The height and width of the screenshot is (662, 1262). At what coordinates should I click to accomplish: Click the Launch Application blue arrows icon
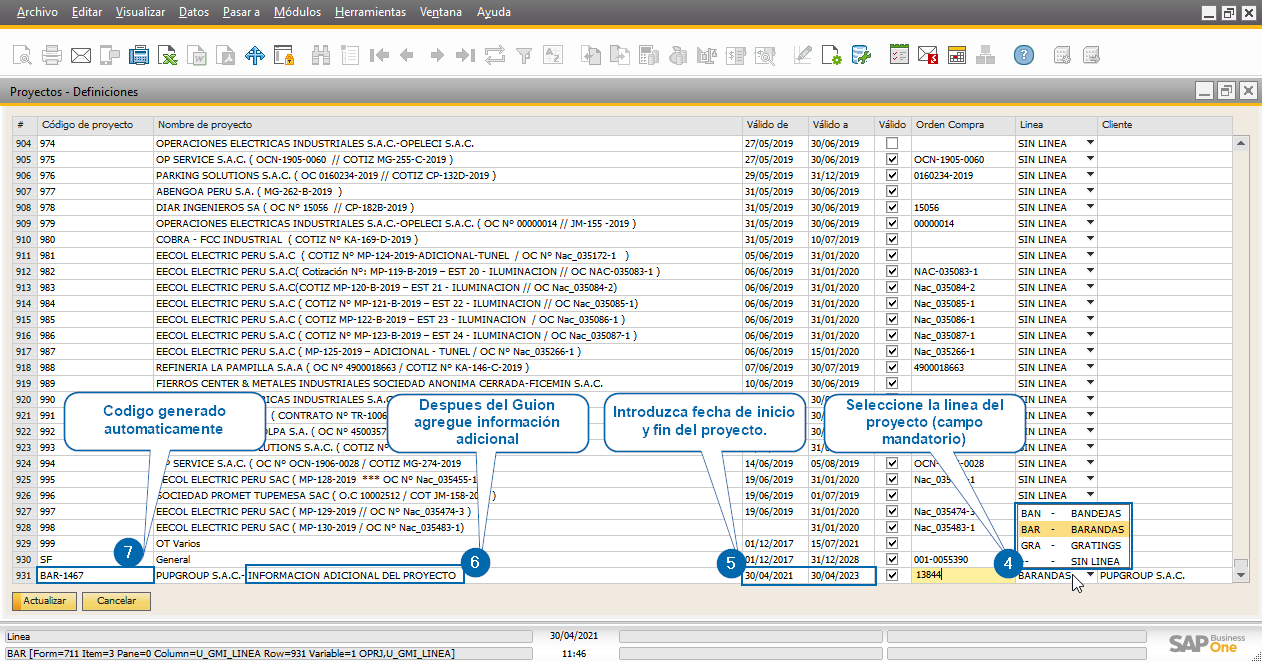point(255,55)
